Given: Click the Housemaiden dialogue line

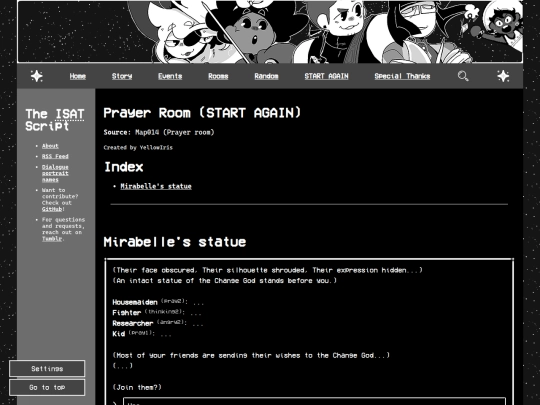Looking at the screenshot, I should 158,302.
